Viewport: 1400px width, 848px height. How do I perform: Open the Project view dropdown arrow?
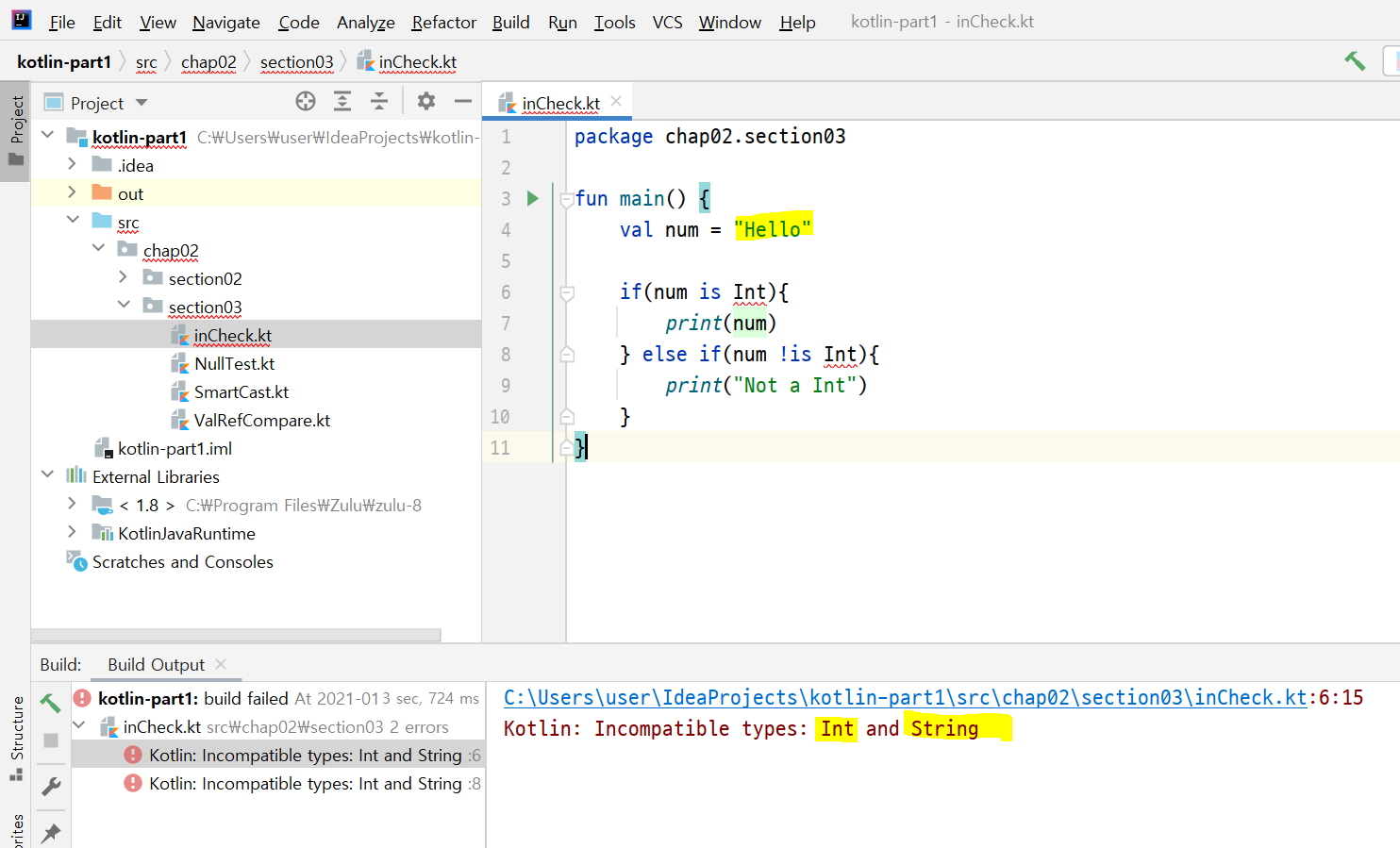[x=142, y=102]
